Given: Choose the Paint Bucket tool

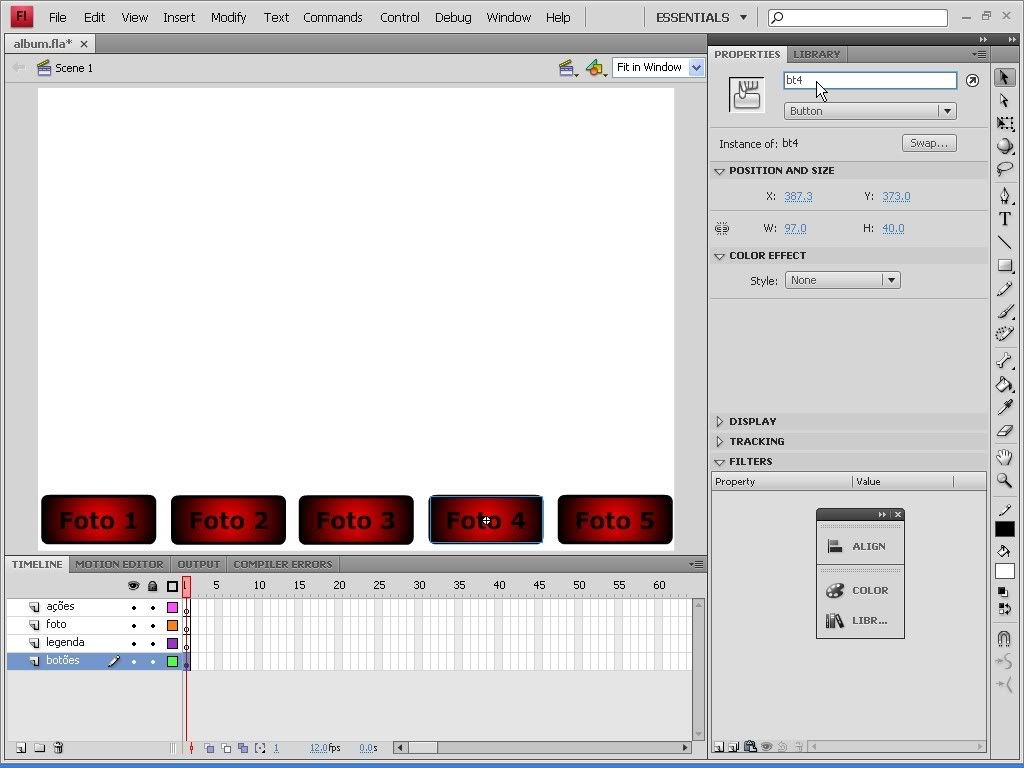Looking at the screenshot, I should [x=1005, y=384].
